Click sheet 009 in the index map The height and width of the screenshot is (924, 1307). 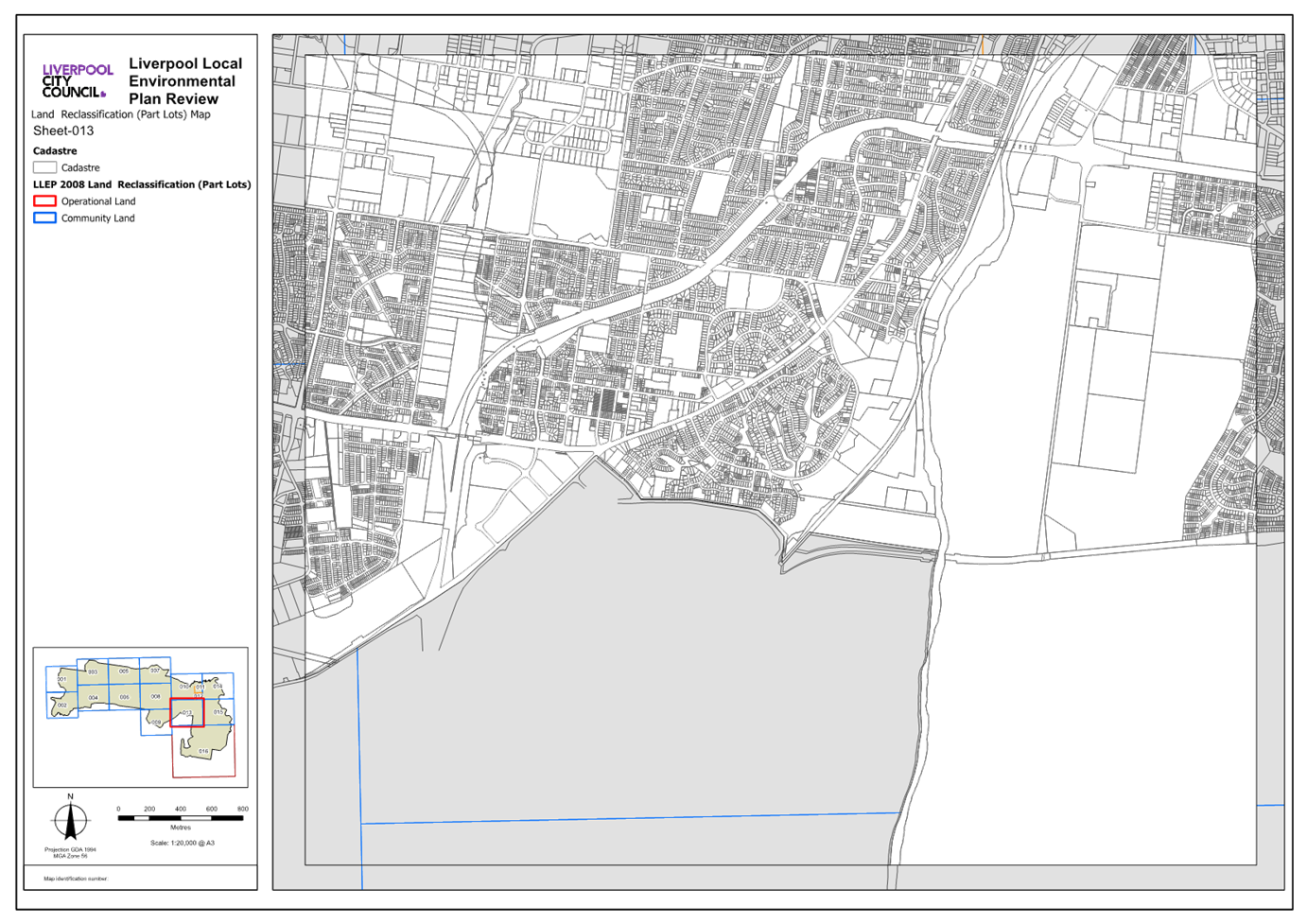click(x=156, y=723)
